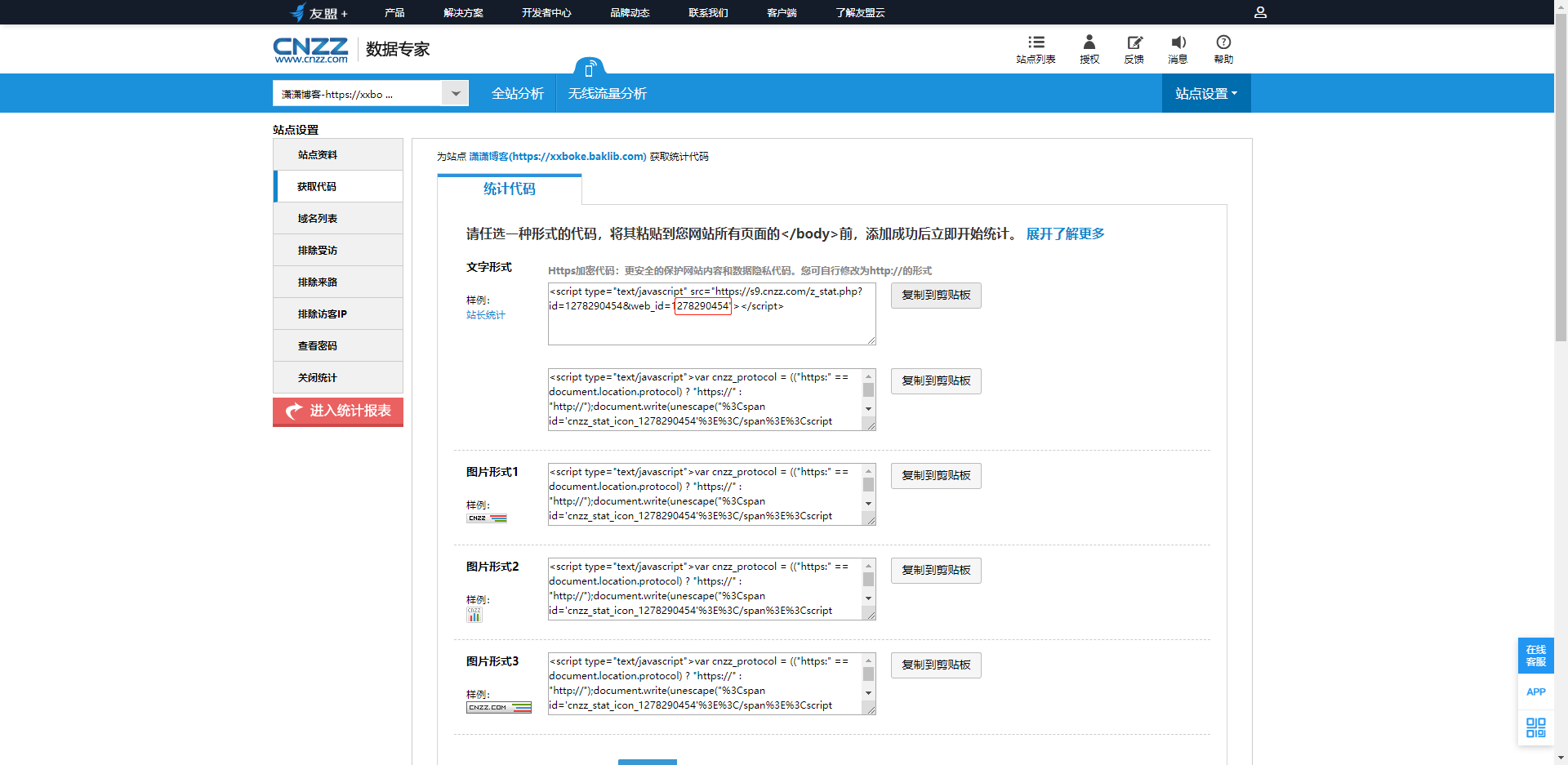1568x765 pixels.
Task: Expand the site selector dropdown arrow
Action: pos(455,94)
